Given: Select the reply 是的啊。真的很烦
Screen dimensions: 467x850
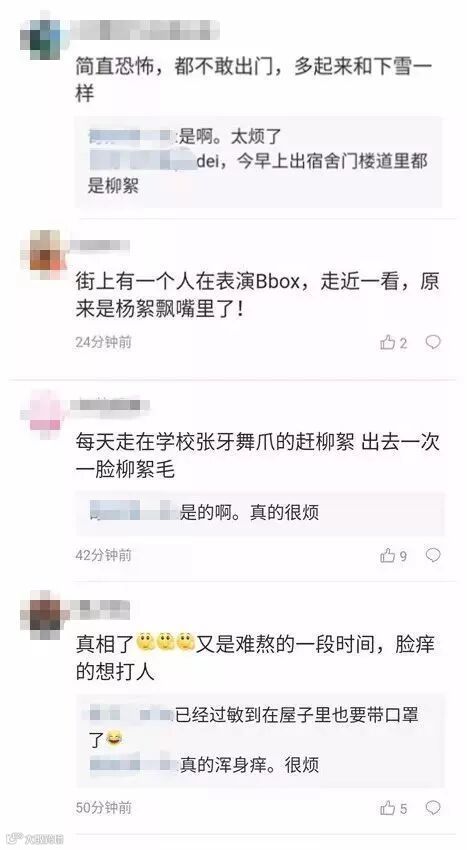Looking at the screenshot, I should pos(204,512).
